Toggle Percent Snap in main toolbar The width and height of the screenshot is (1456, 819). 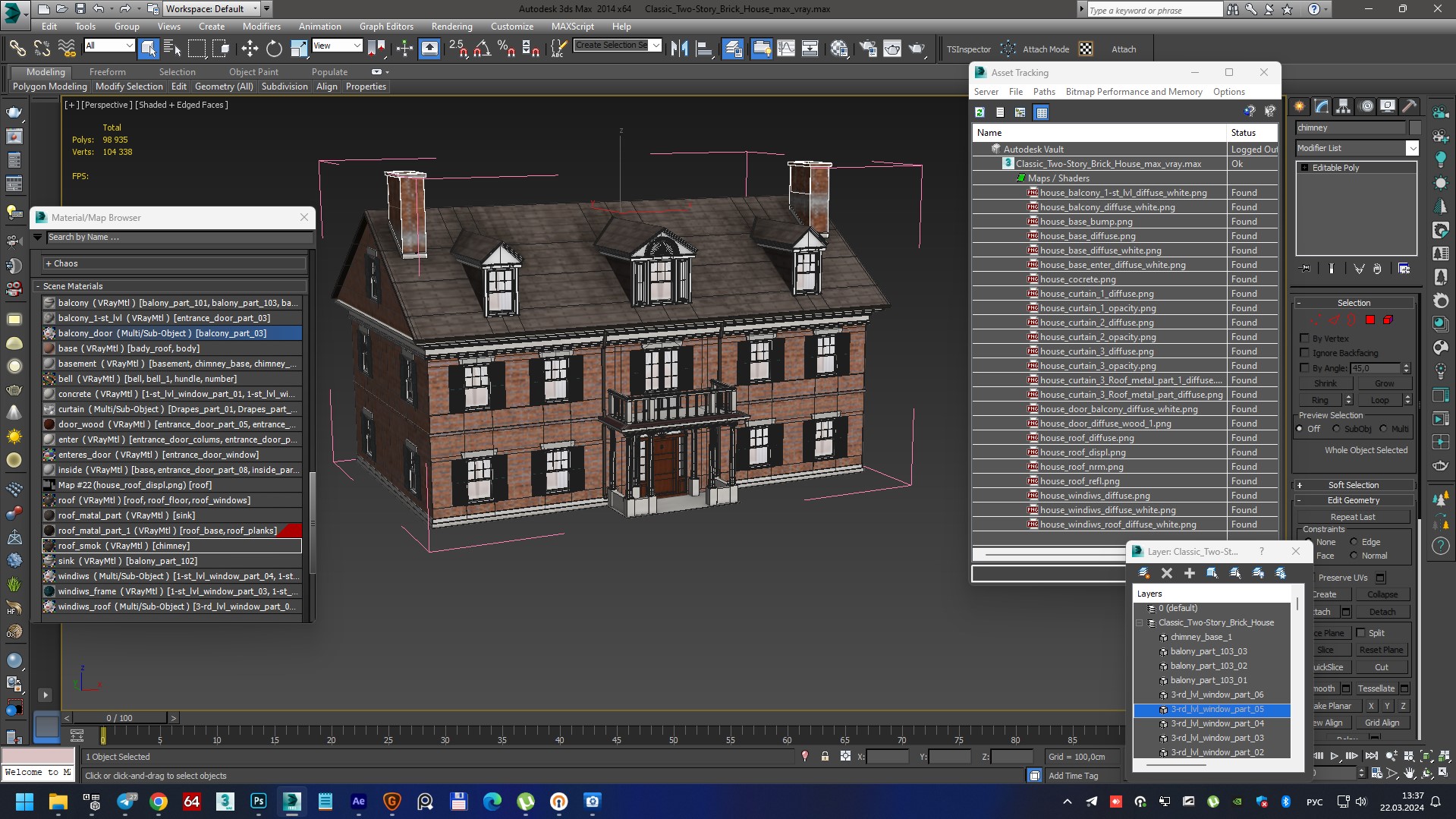[x=506, y=49]
